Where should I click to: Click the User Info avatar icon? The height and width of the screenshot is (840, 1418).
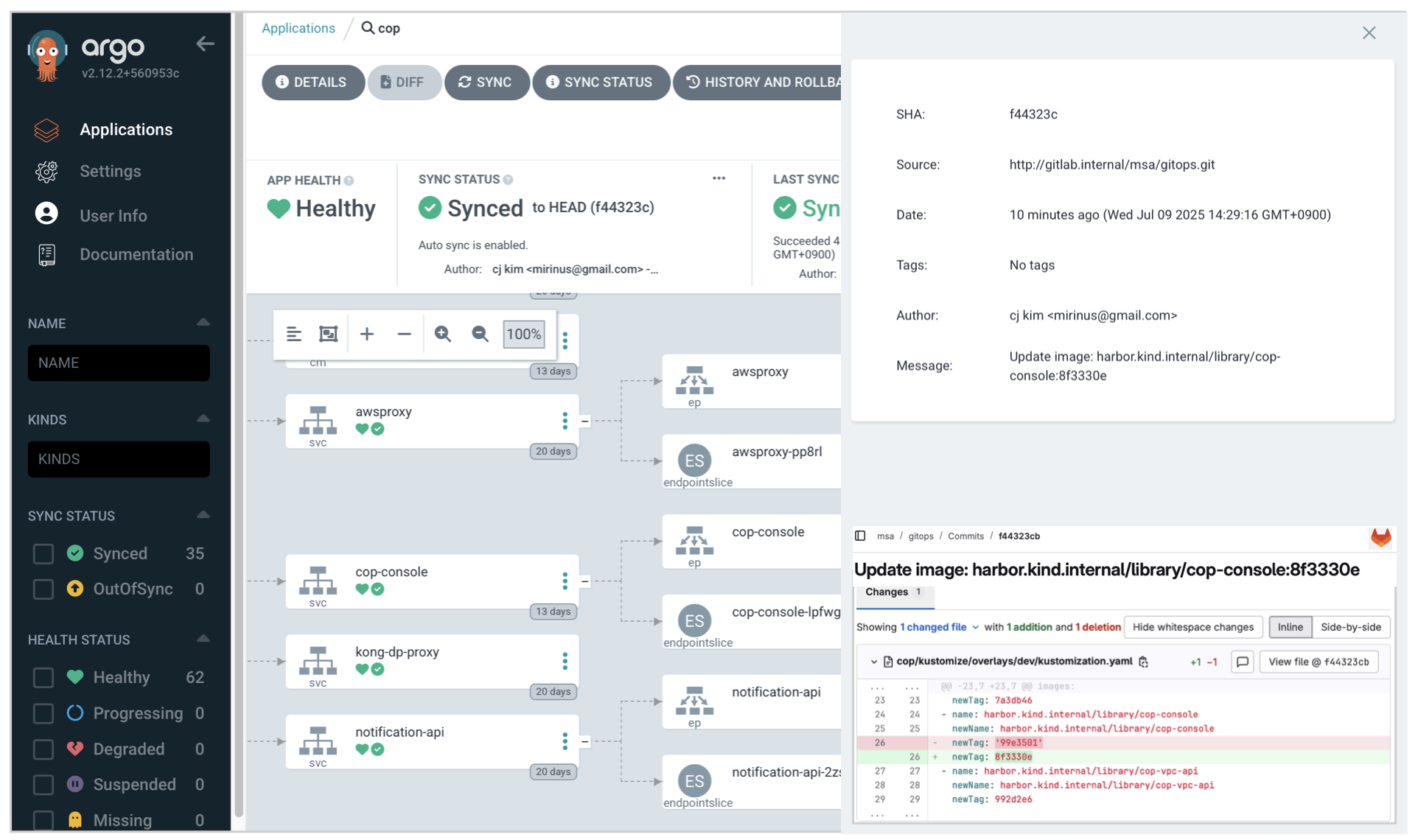46,214
